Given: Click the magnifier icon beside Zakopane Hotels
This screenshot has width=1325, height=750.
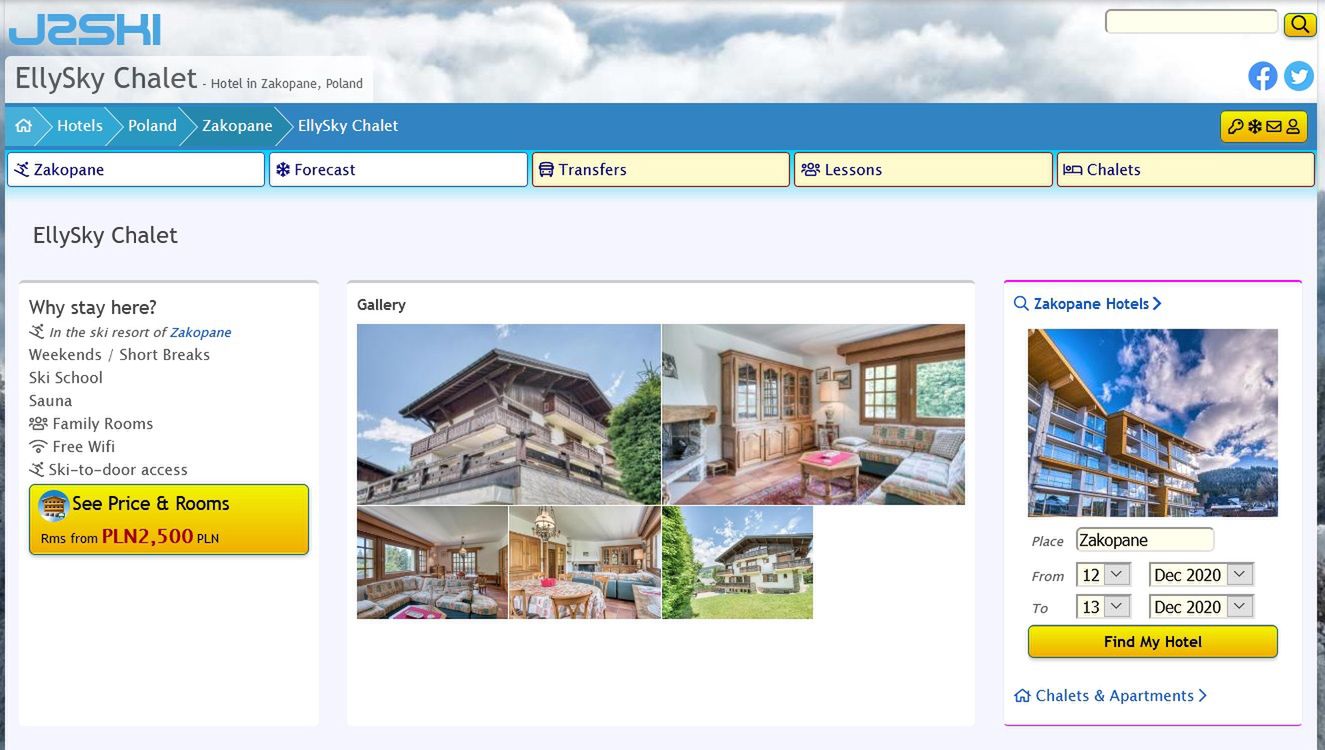Looking at the screenshot, I should coord(1021,304).
